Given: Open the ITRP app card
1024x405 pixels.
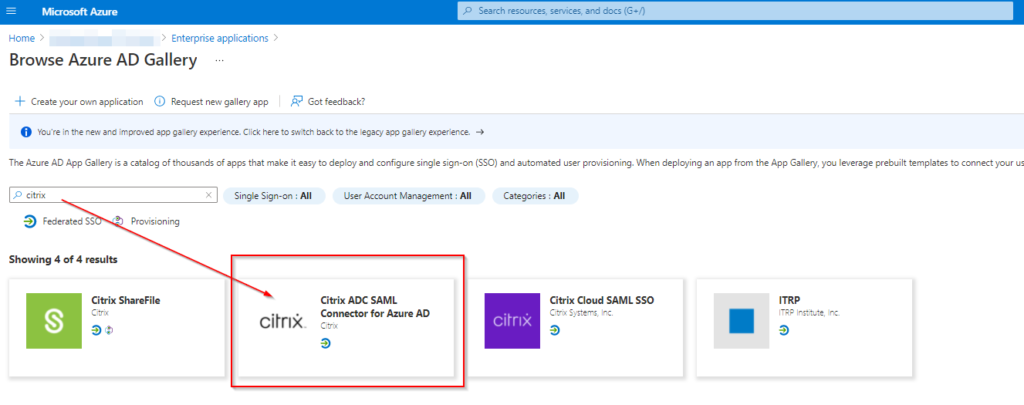Looking at the screenshot, I should coord(805,328).
